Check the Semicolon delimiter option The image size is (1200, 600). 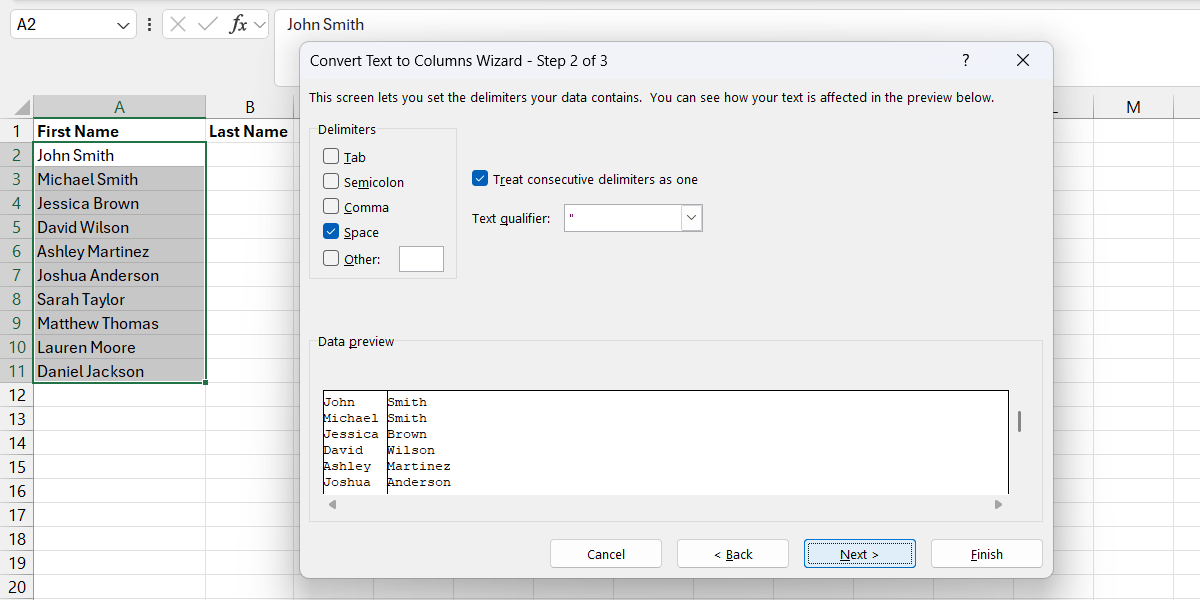[331, 181]
